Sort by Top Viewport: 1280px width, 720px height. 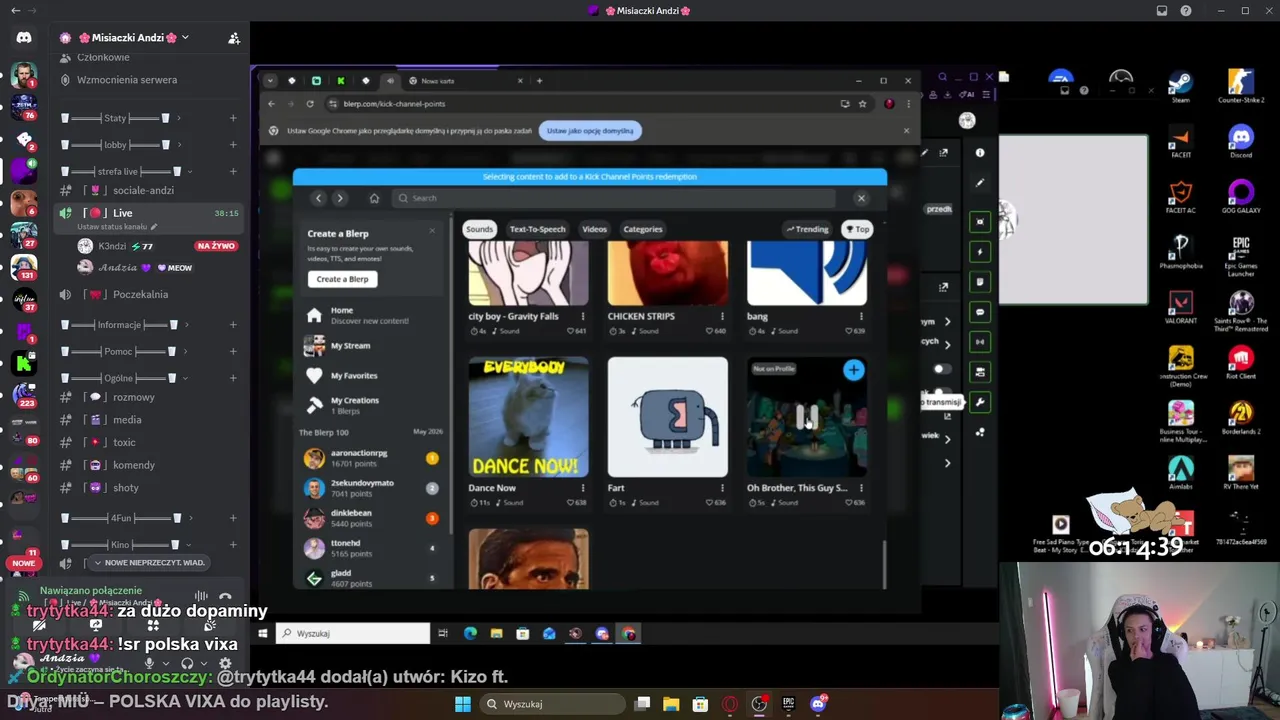[857, 229]
